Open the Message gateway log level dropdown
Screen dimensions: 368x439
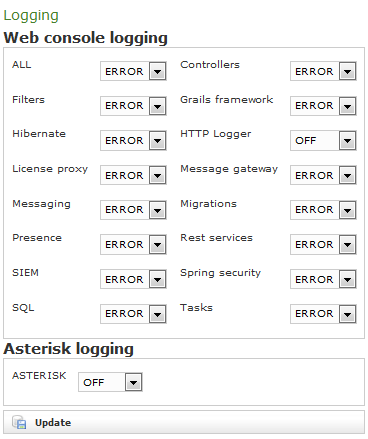click(323, 175)
